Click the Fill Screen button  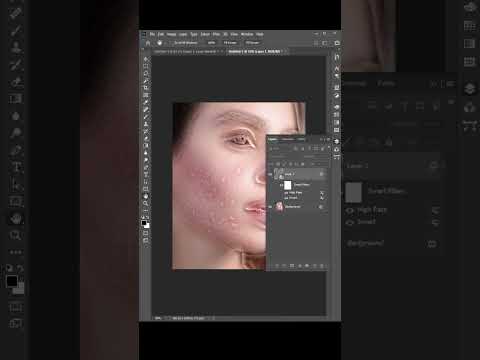[252, 43]
